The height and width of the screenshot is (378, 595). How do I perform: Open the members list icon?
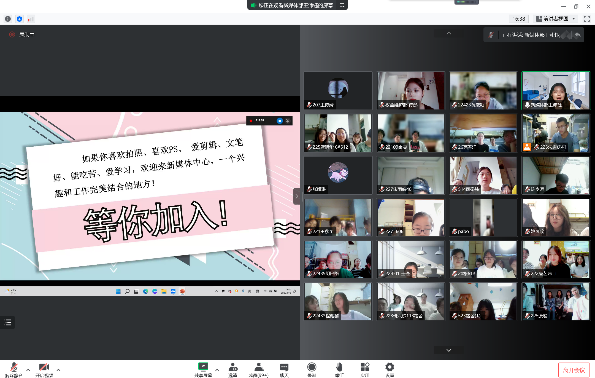[259, 369]
